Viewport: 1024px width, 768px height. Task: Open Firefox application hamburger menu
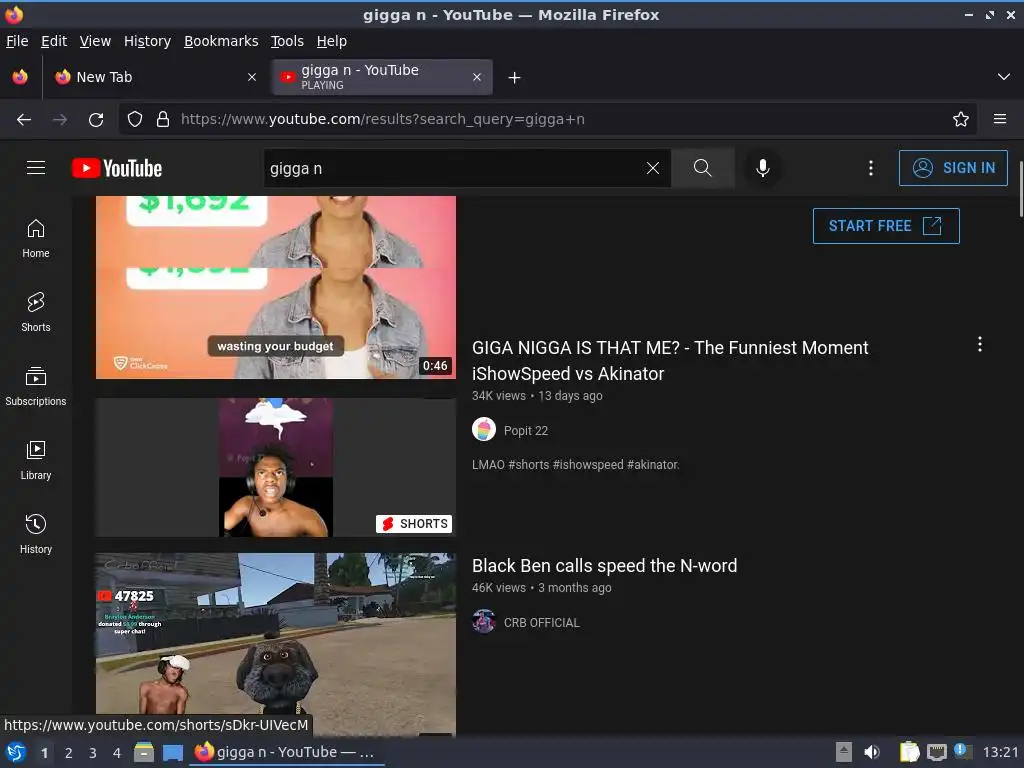(1000, 120)
